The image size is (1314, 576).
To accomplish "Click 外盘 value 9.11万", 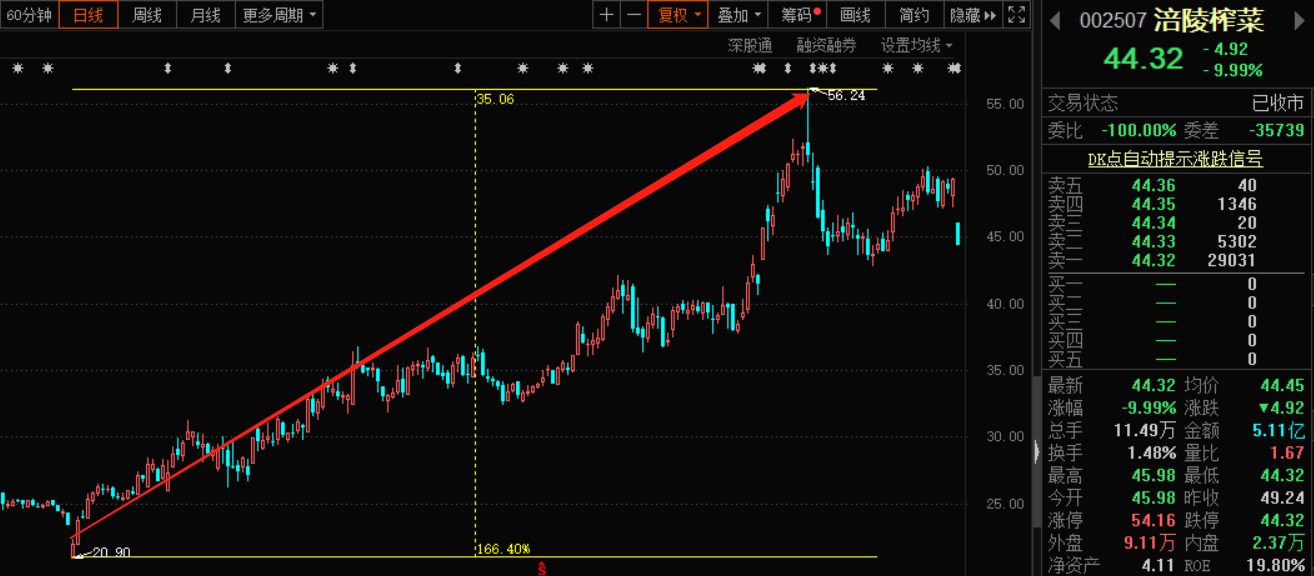I will (x=1151, y=543).
